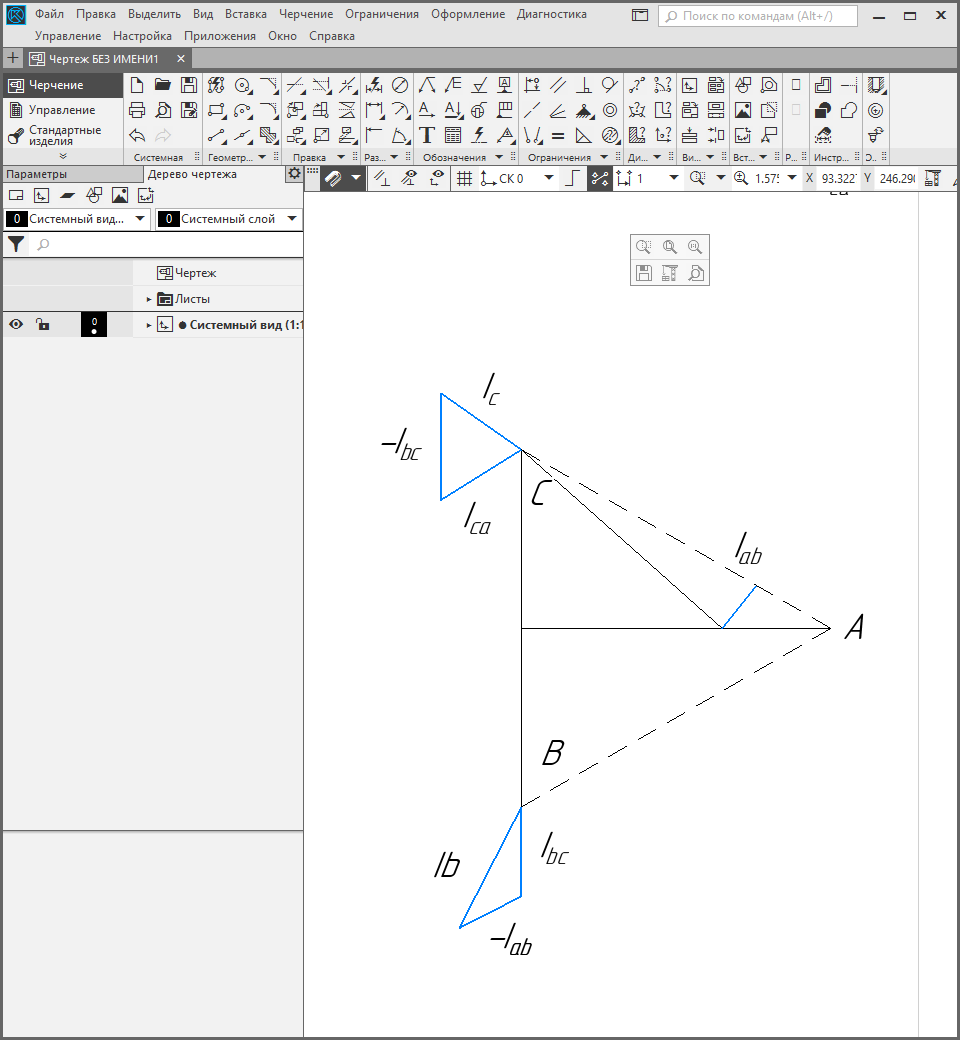
Task: Select the Text tool with the T icon
Action: coord(427,135)
